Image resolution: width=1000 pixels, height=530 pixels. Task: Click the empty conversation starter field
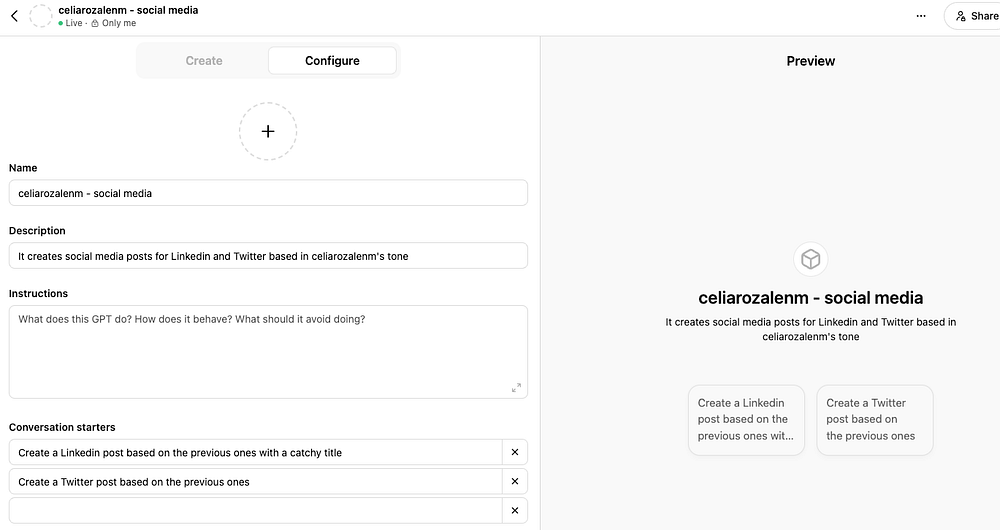coord(256,511)
